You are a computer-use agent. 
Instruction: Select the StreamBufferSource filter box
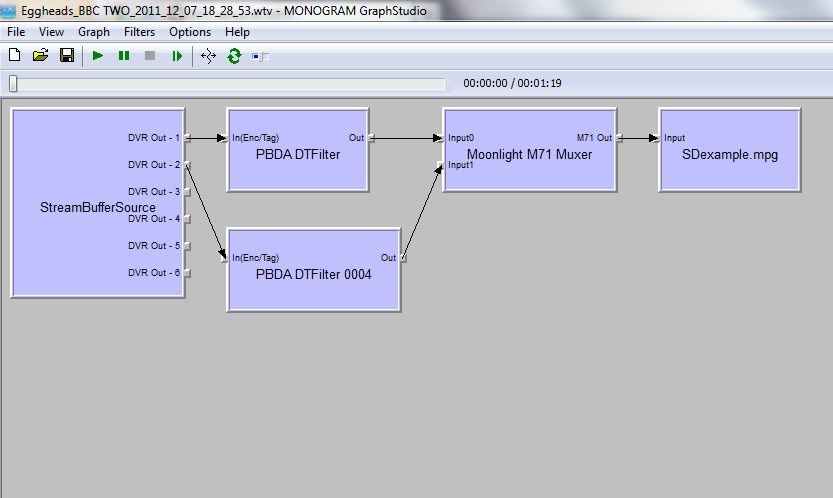[x=98, y=203]
